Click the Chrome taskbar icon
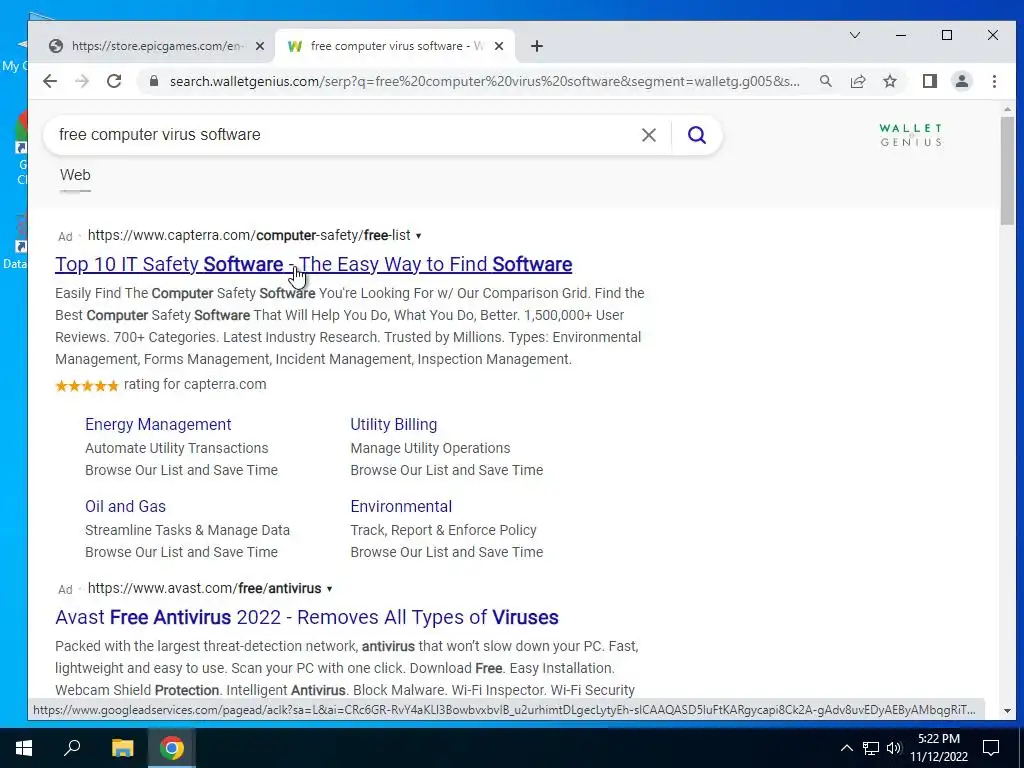The image size is (1024, 768). pyautogui.click(x=172, y=748)
